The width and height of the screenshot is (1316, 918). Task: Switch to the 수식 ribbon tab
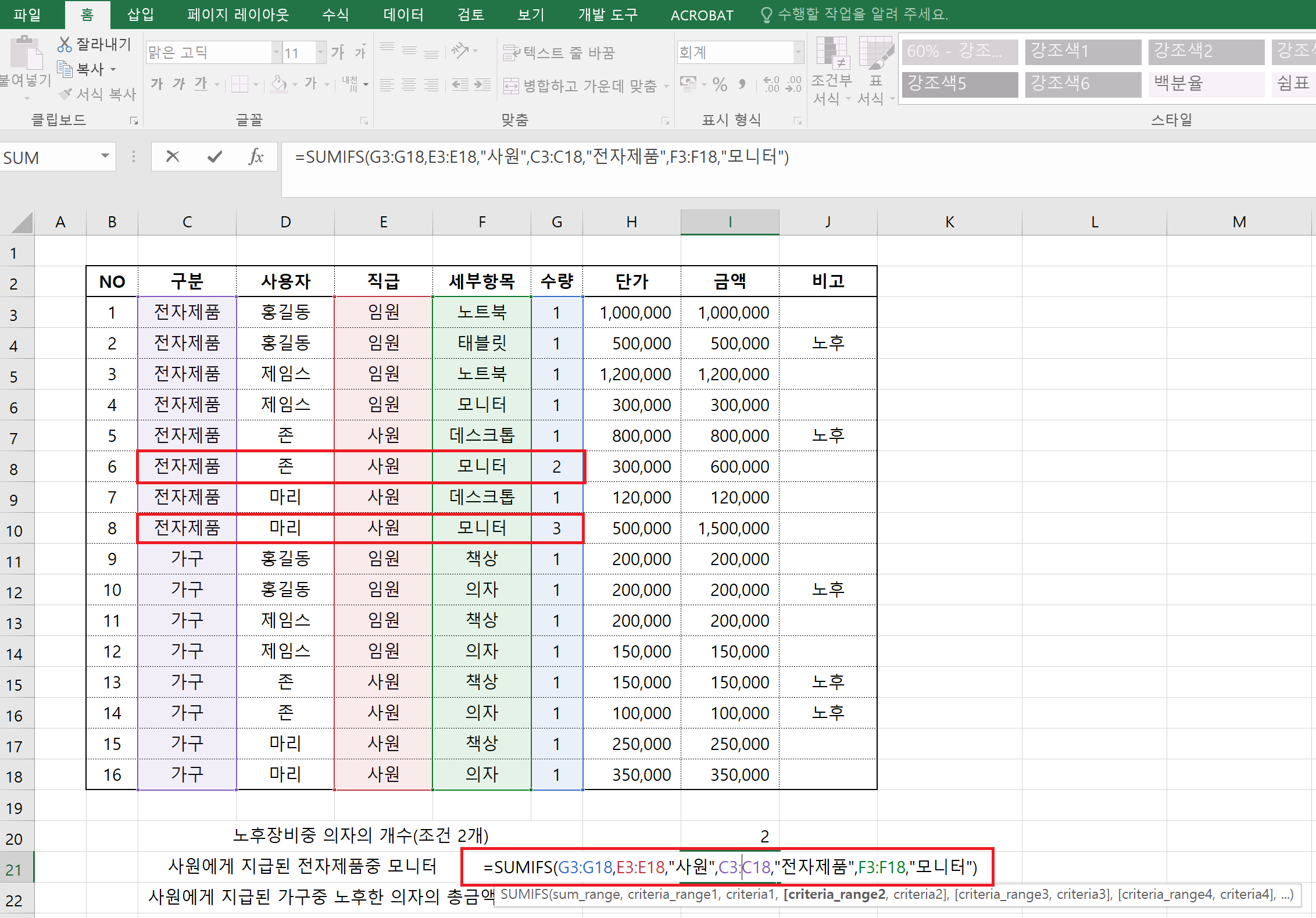(335, 15)
